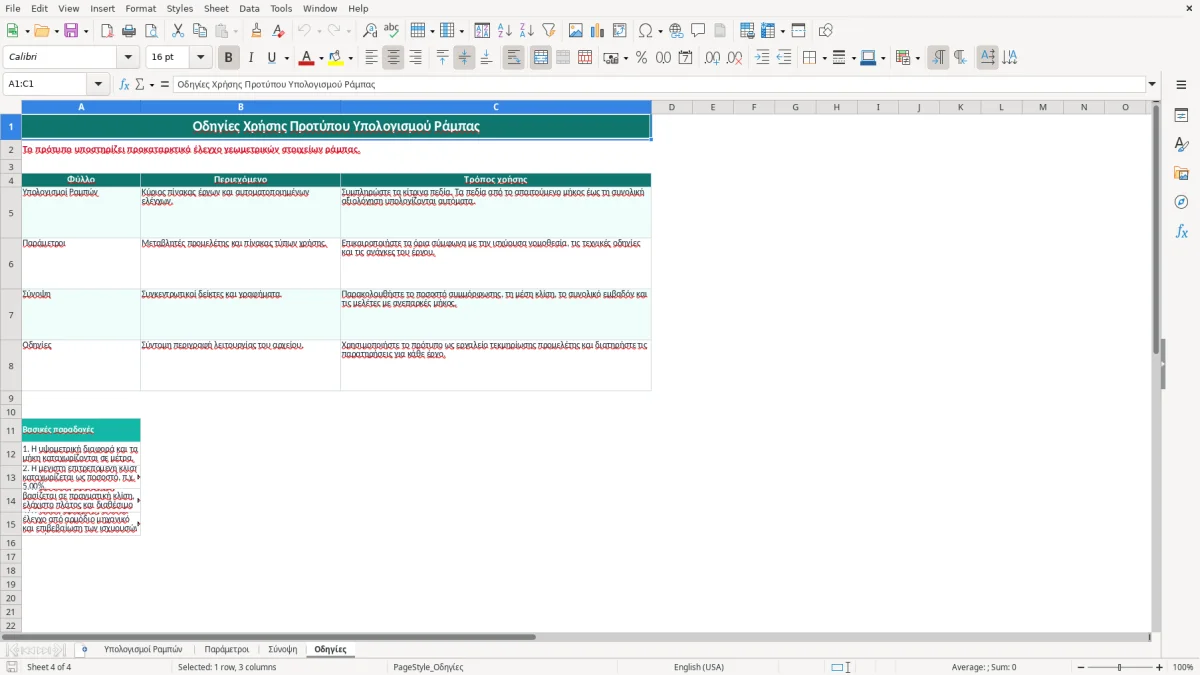1200x675 pixels.
Task: Open the sidebar Styles panel
Action: pos(1181,144)
